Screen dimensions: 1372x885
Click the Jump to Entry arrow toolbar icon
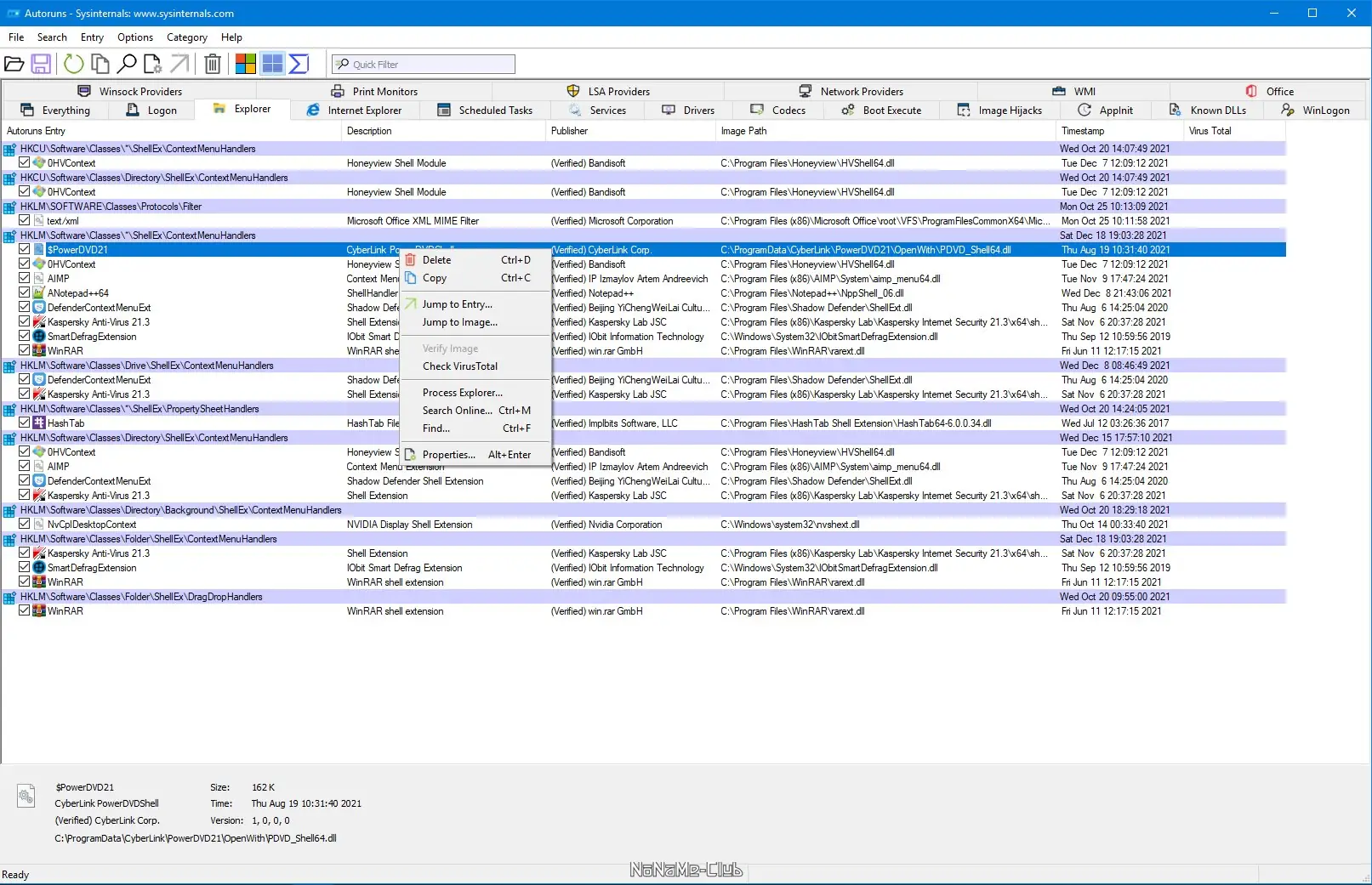click(x=179, y=64)
